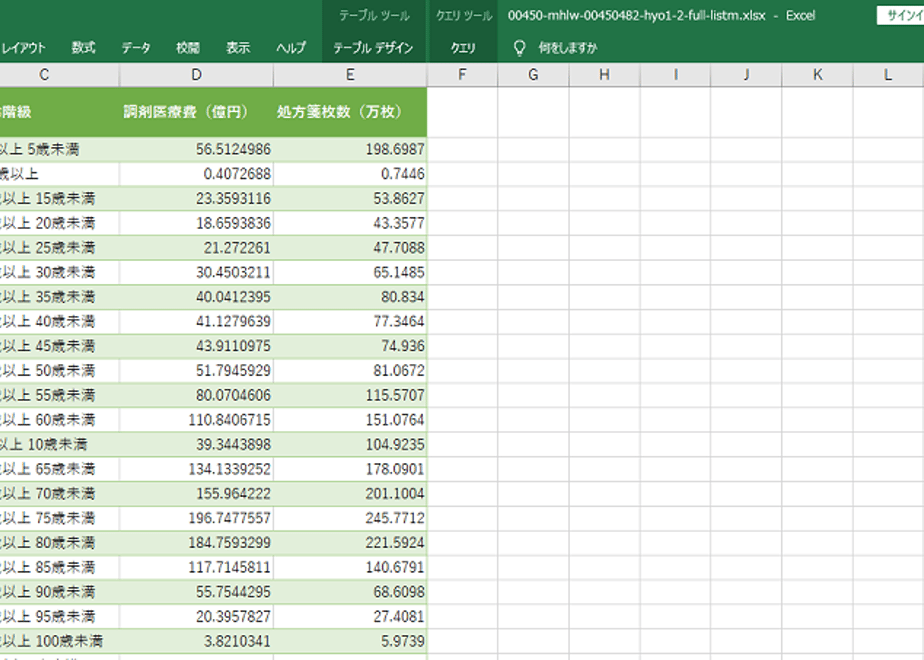
Task: Select cell with value 140.6791
Action: click(x=350, y=567)
